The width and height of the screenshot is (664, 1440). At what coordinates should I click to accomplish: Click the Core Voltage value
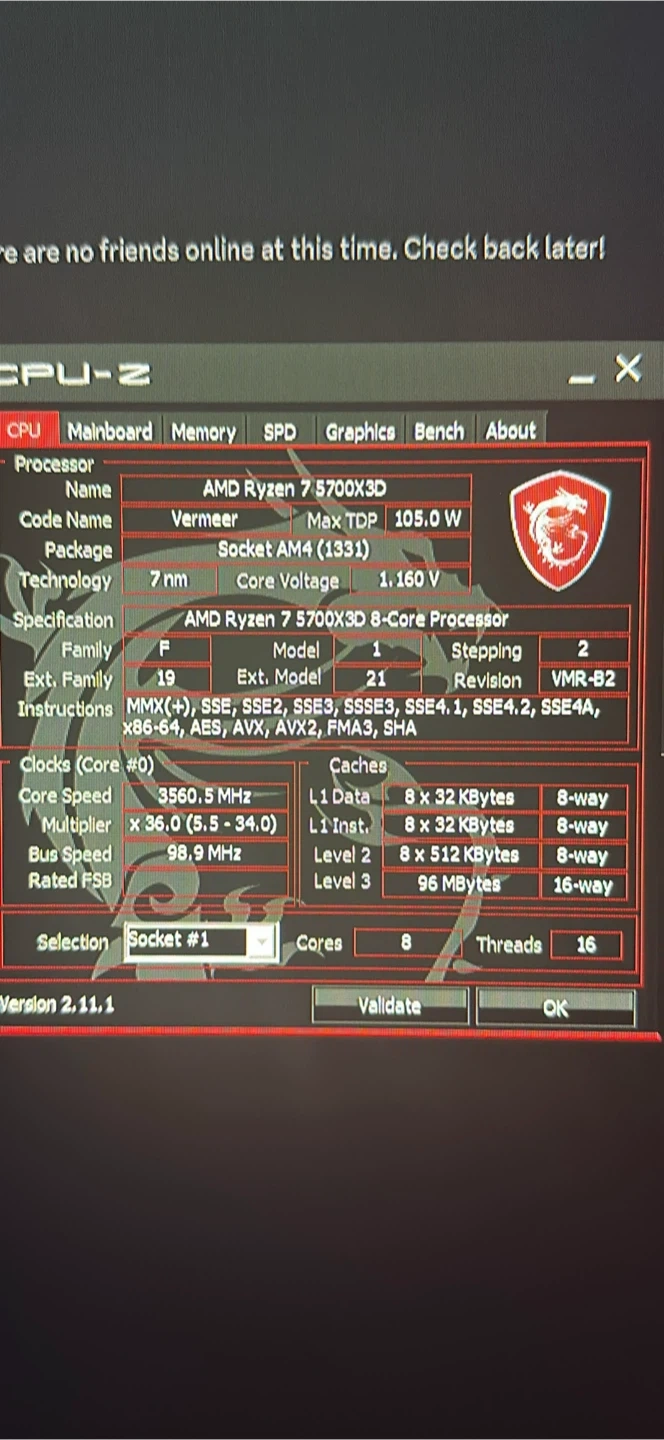(409, 580)
